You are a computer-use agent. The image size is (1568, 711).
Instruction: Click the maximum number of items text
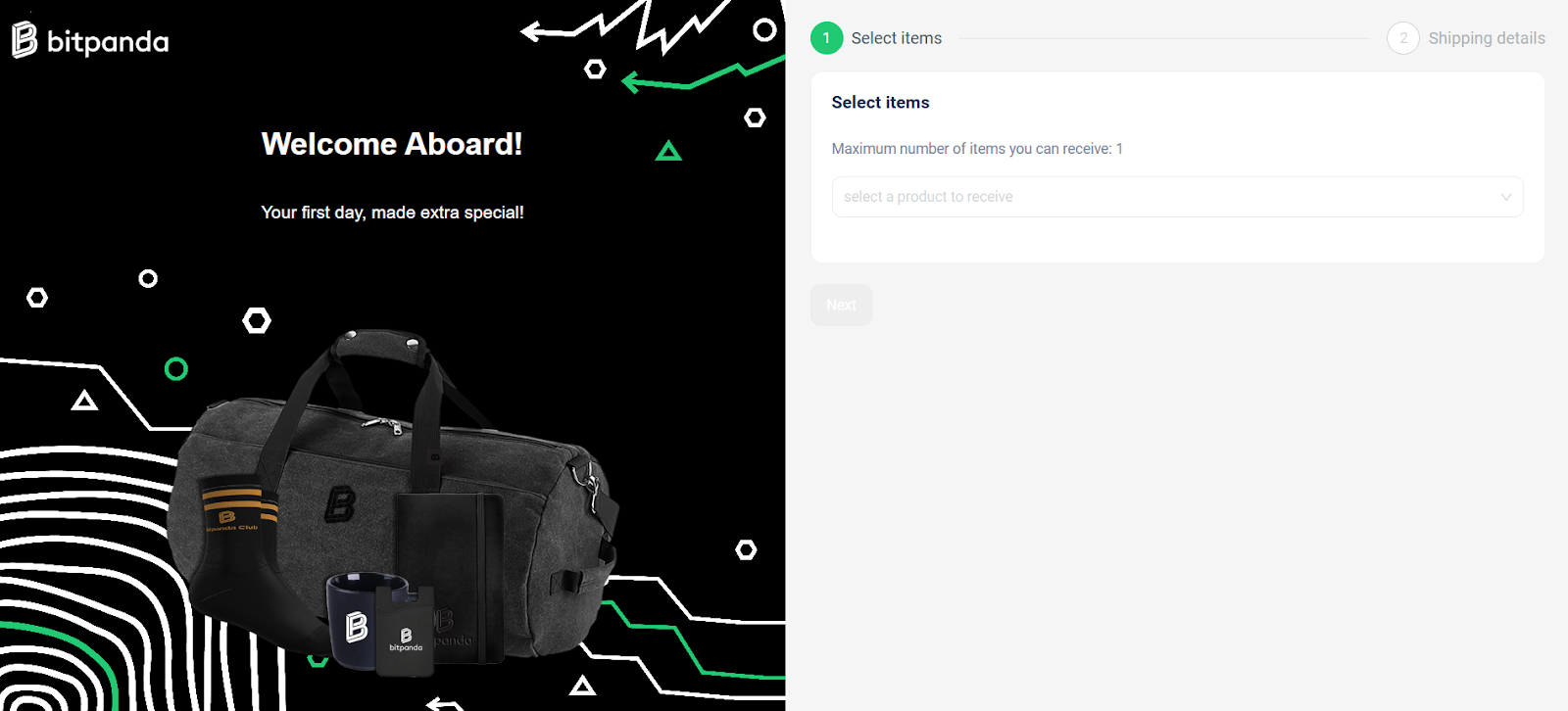[977, 149]
